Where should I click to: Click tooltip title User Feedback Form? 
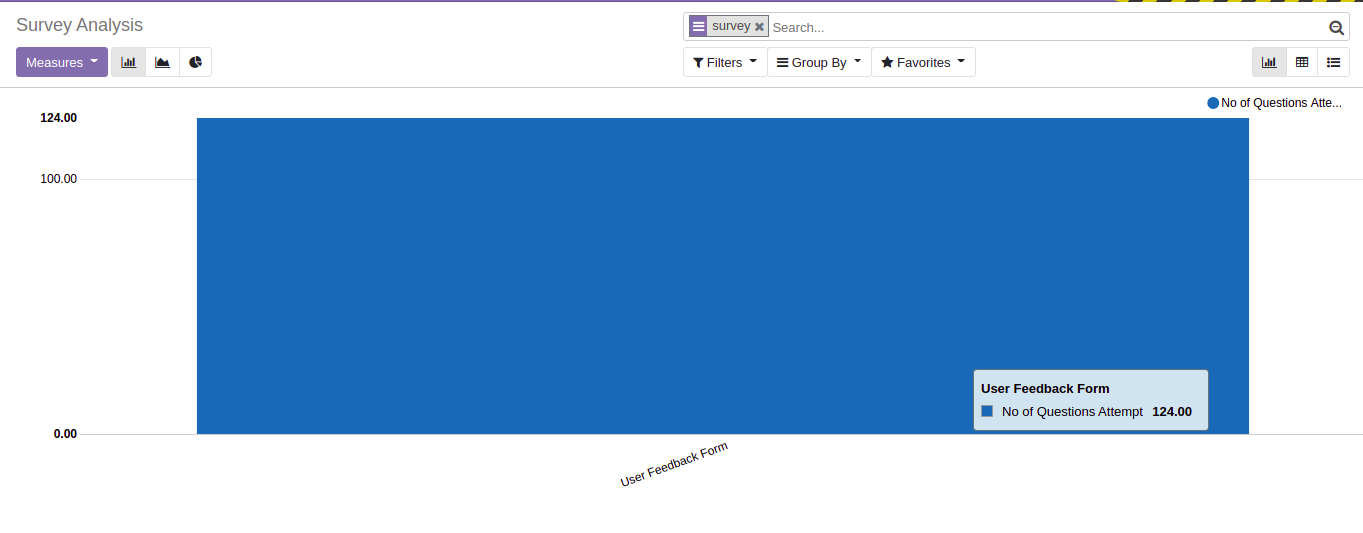(1045, 388)
